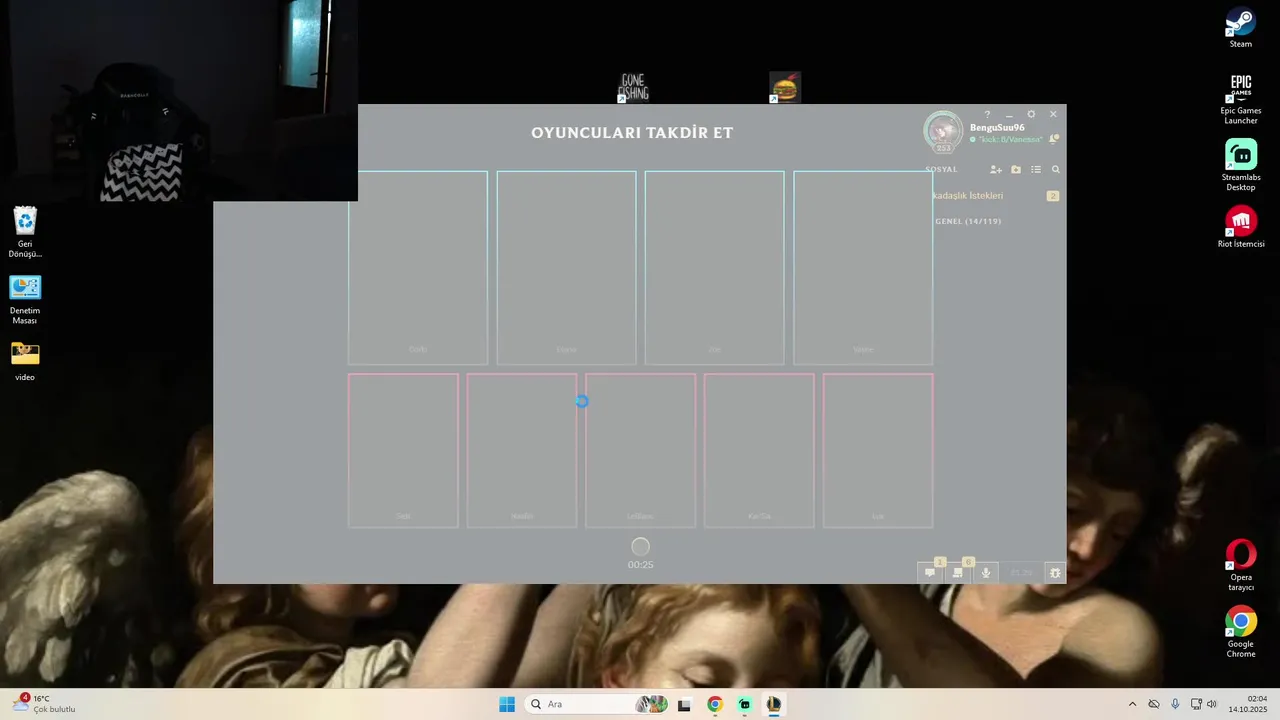This screenshot has height=720, width=1280.
Task: Select the Nautilus enemy card
Action: [522, 450]
